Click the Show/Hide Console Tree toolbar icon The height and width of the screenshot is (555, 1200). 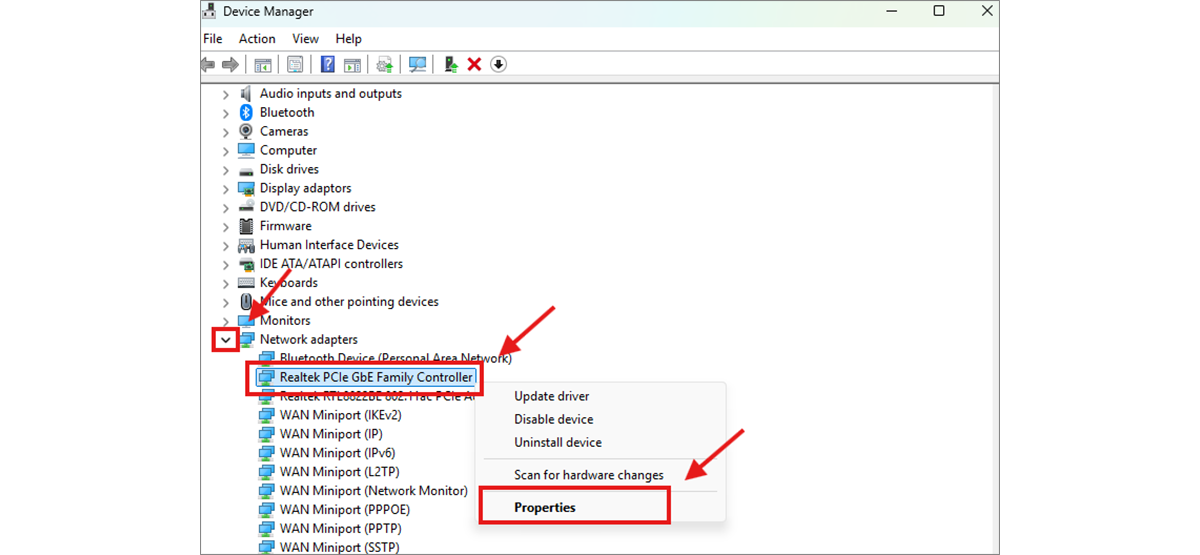263,65
